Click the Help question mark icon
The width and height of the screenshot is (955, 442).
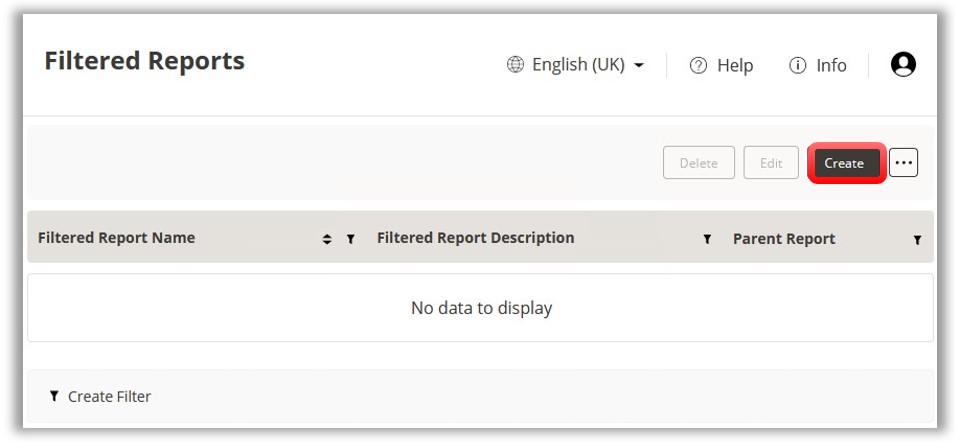pos(698,66)
